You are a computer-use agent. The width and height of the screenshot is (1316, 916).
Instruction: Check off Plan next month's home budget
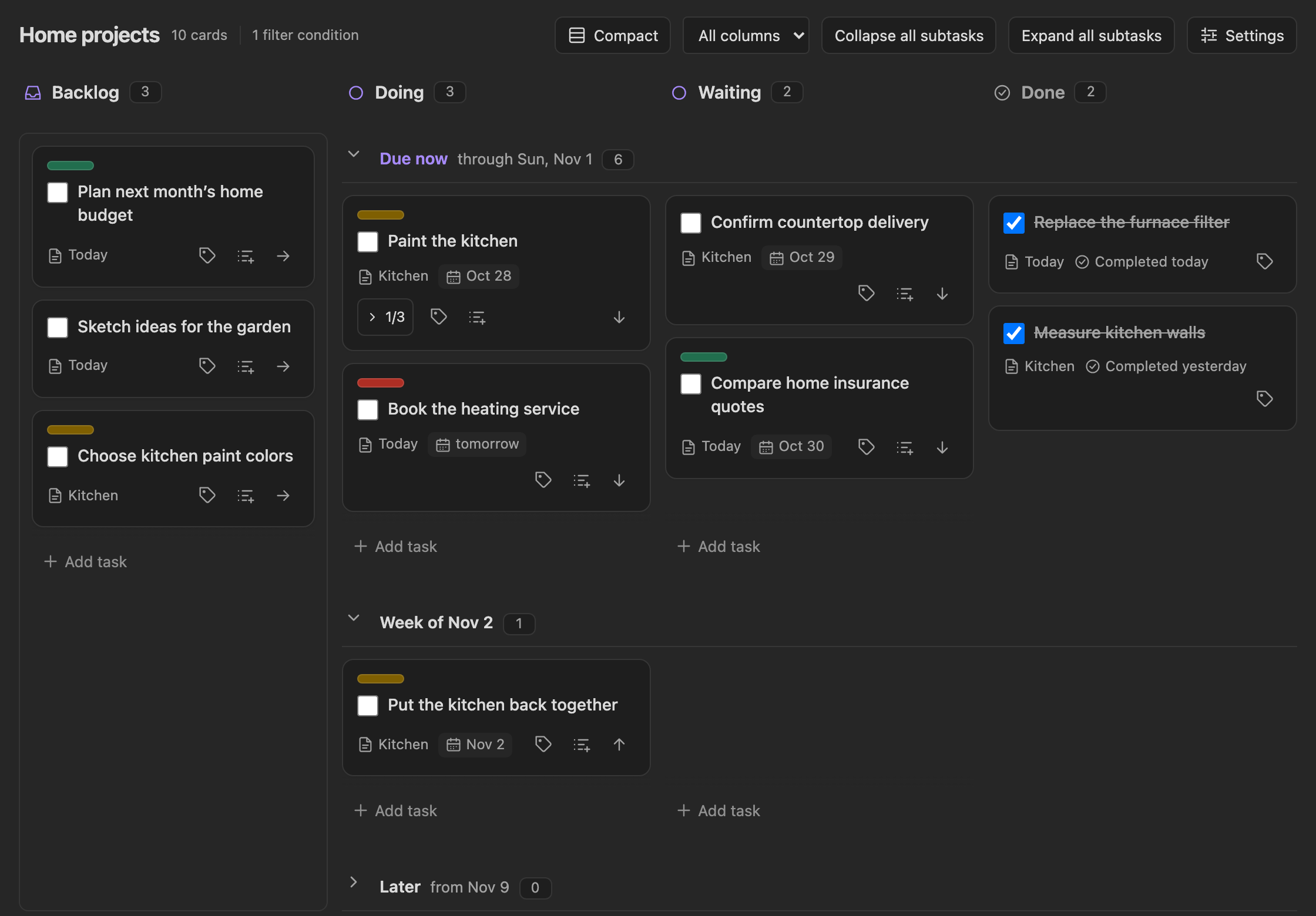58,192
